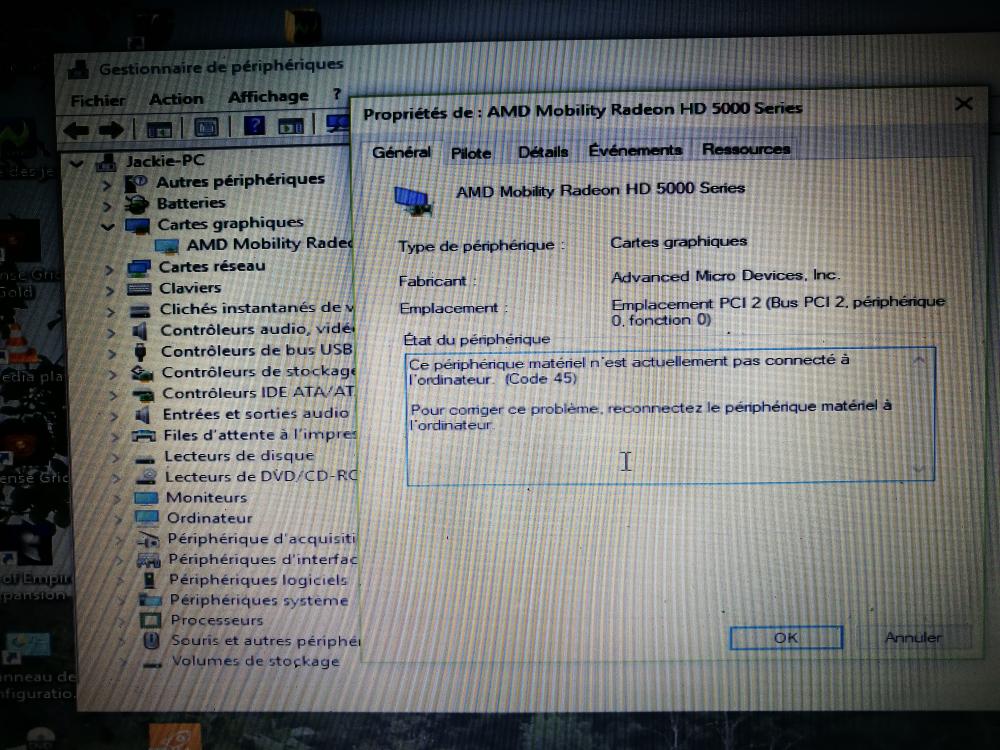Viewport: 1000px width, 750px height.
Task: Select Périphériques d'interface tree item
Action: point(262,559)
